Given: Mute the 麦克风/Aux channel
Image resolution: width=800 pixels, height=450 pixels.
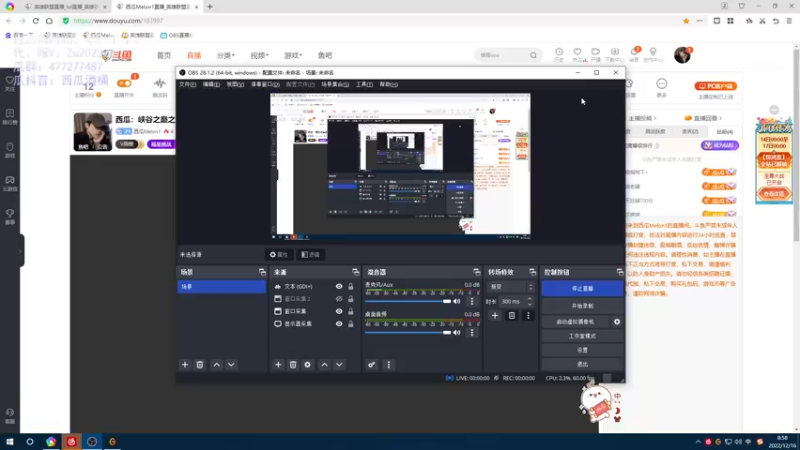Looking at the screenshot, I should (x=457, y=302).
